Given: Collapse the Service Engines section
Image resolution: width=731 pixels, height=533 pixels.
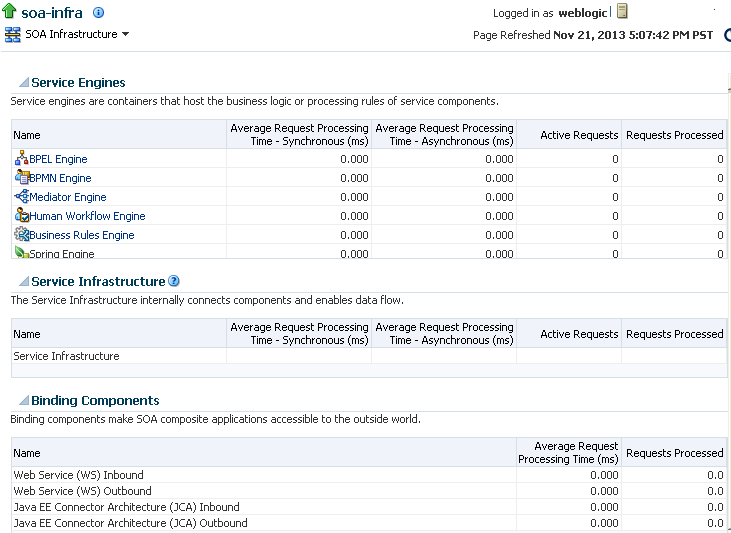Looking at the screenshot, I should (23, 83).
